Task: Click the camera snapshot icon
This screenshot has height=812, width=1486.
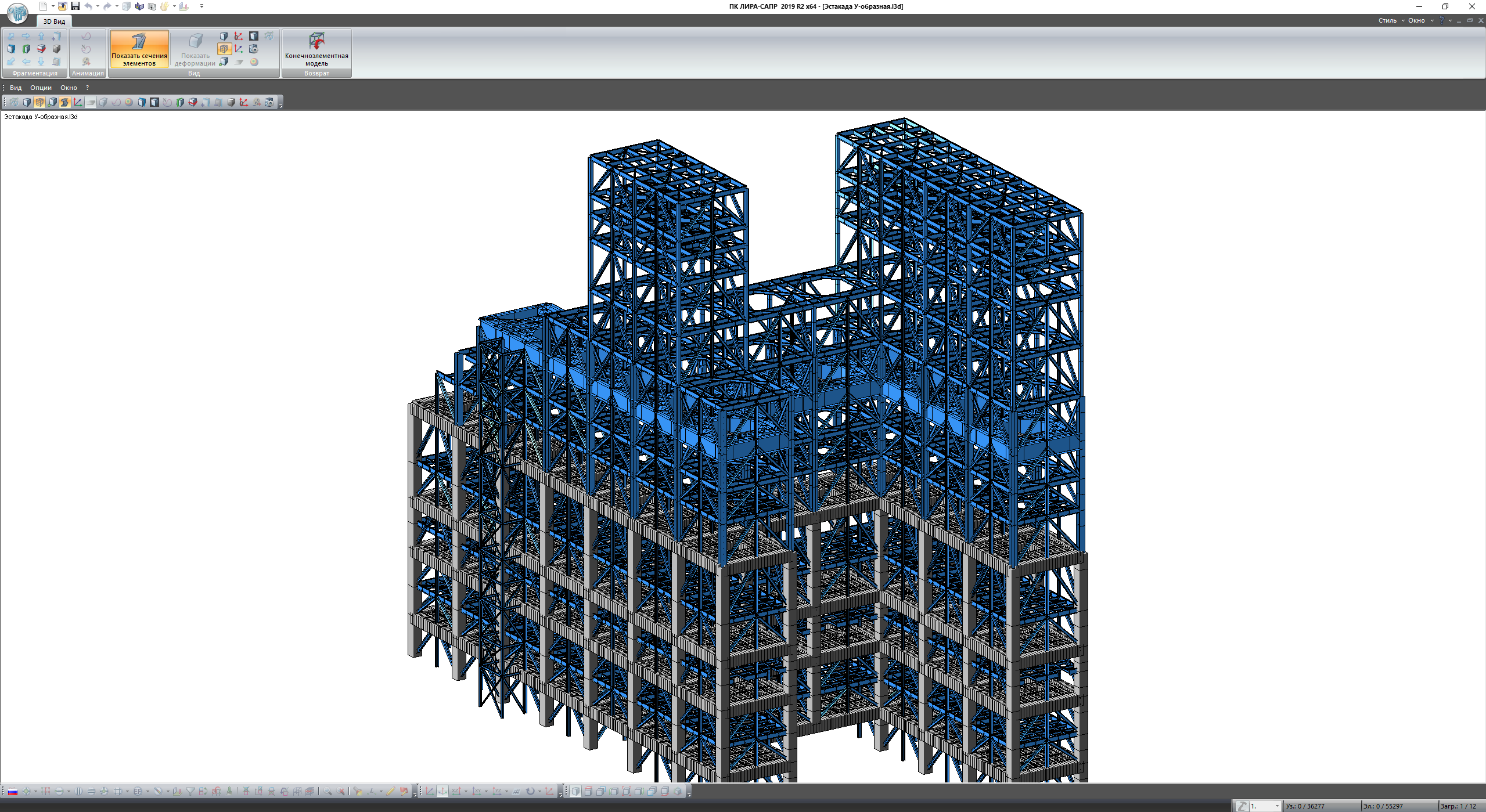Action: click(152, 6)
